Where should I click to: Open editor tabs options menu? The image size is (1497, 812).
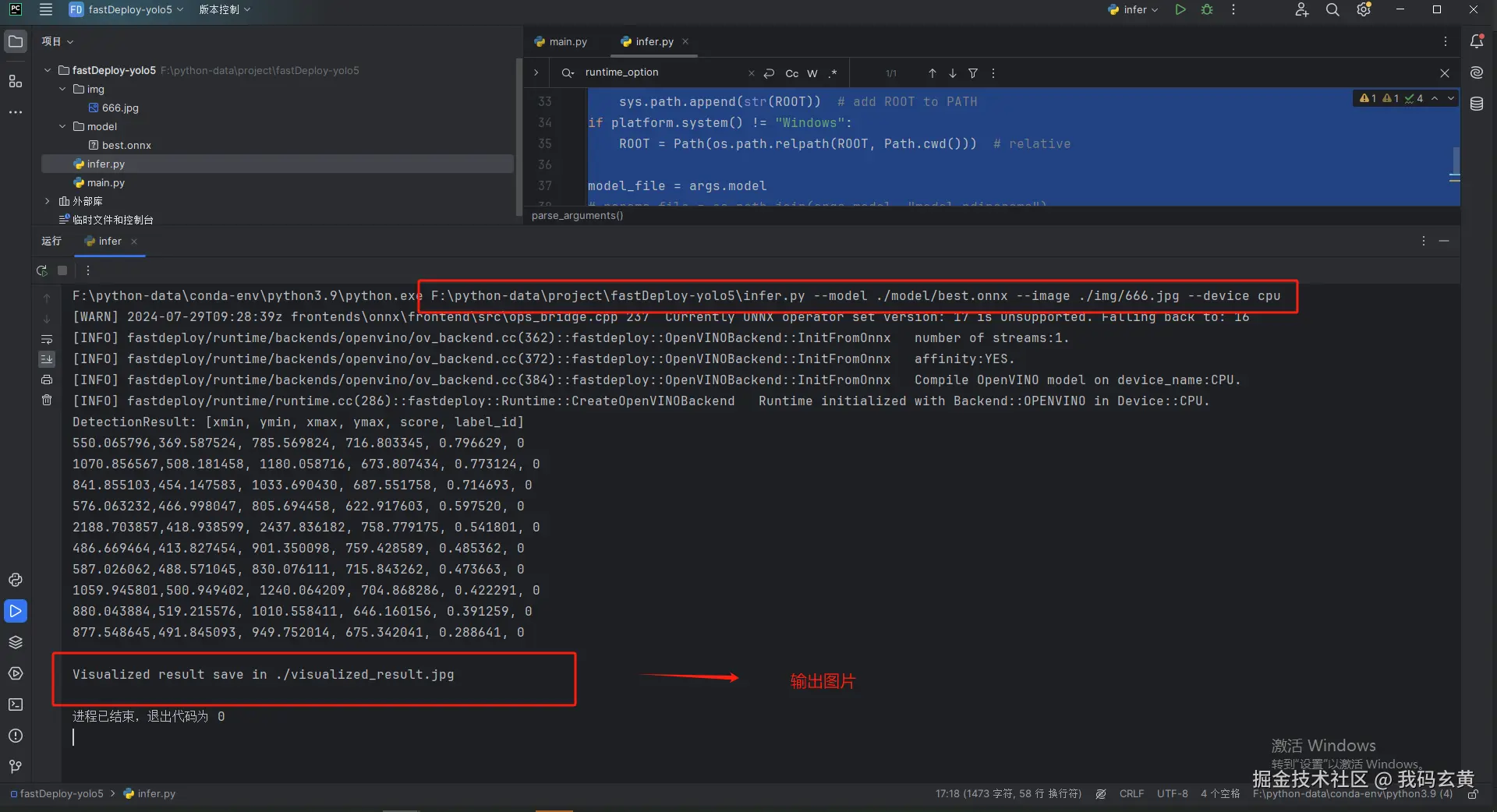[x=1445, y=41]
